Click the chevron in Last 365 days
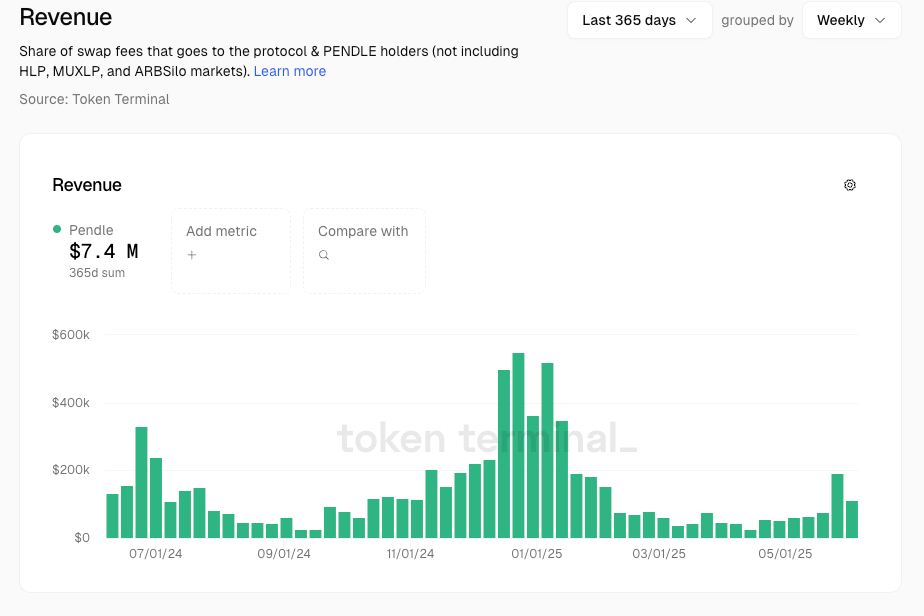924x616 pixels. 691,20
